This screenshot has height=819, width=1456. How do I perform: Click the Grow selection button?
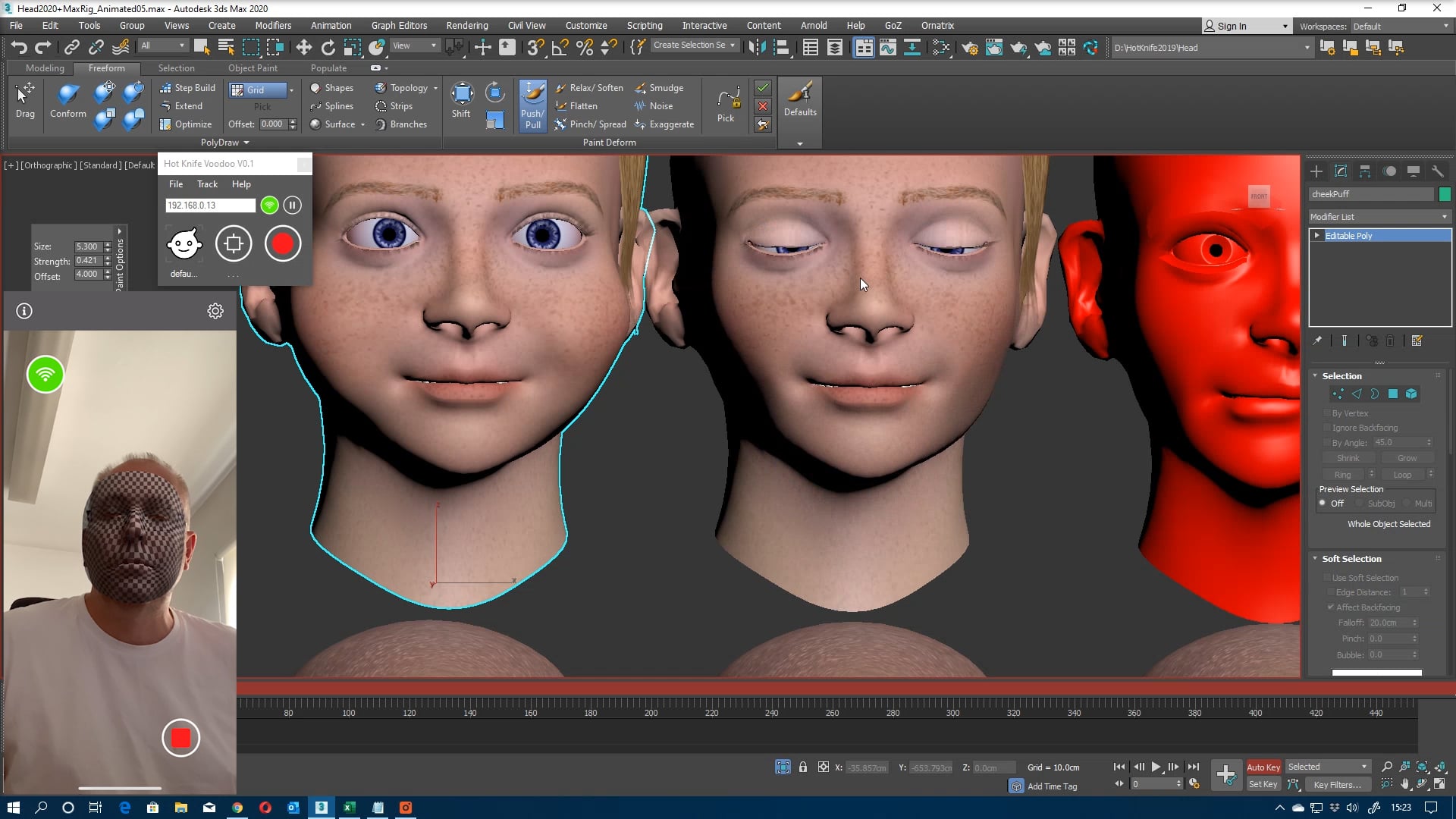[1407, 457]
